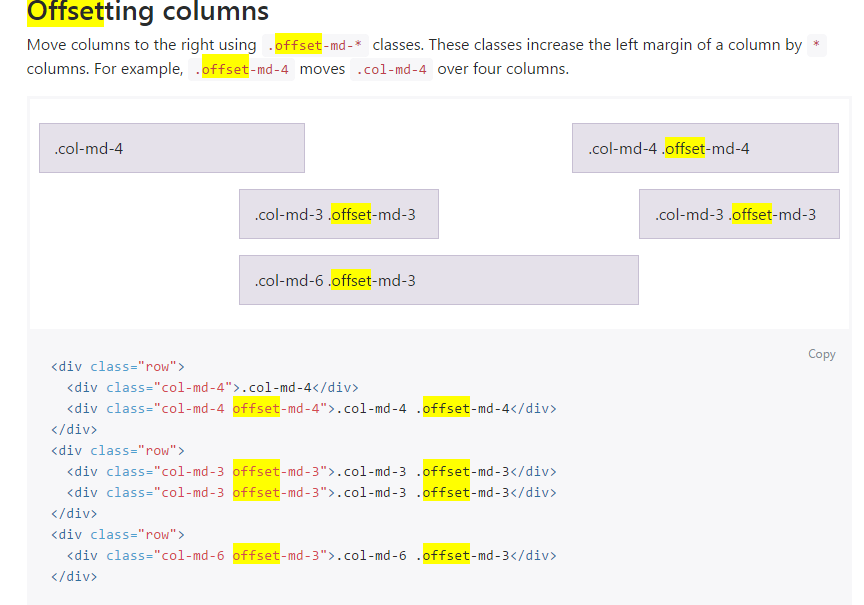
Task: Select the .col-md-4 .offset-md-4 example column
Action: [x=704, y=147]
